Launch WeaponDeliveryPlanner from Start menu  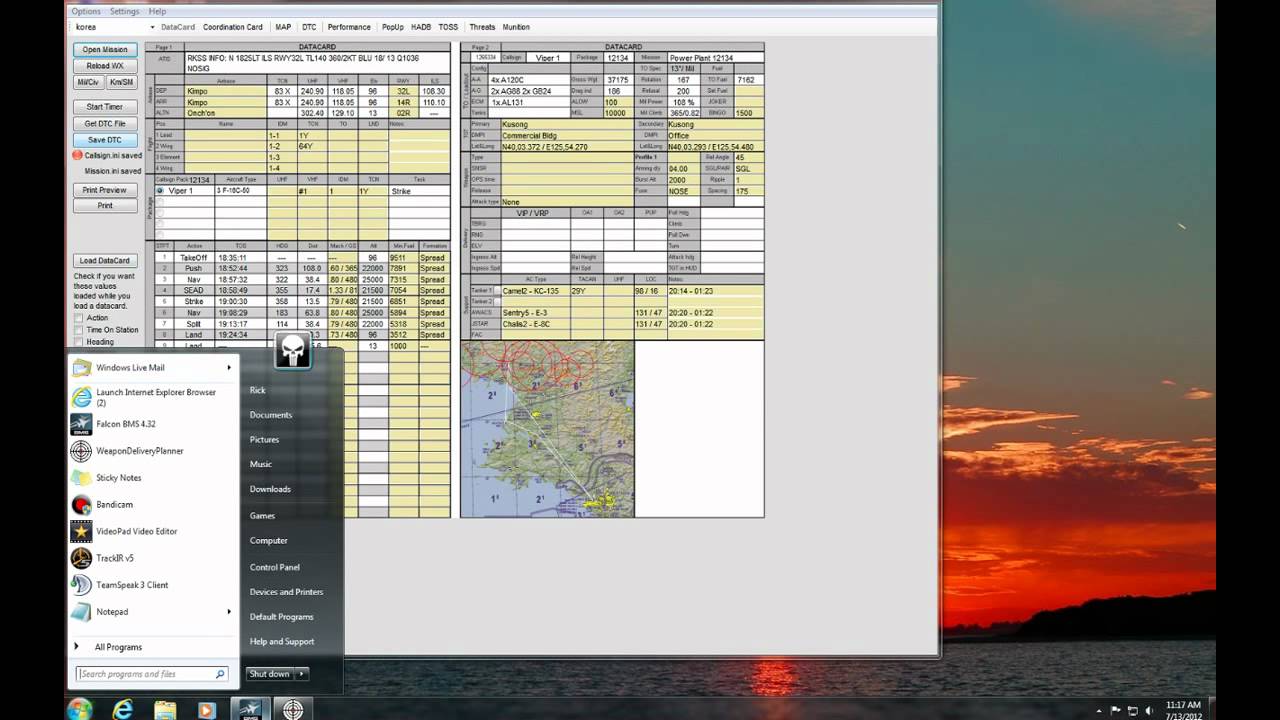81,451
